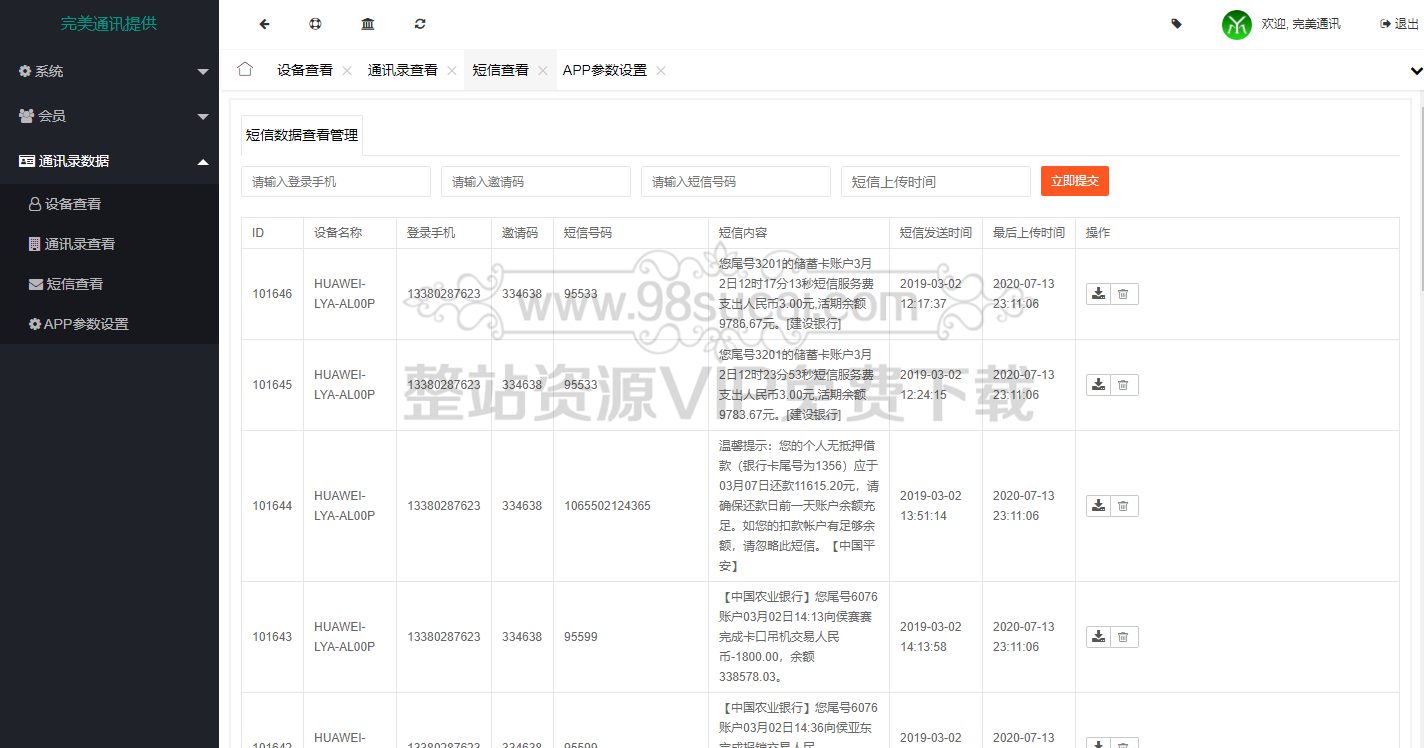Click the tag icon near the top right

click(1176, 22)
